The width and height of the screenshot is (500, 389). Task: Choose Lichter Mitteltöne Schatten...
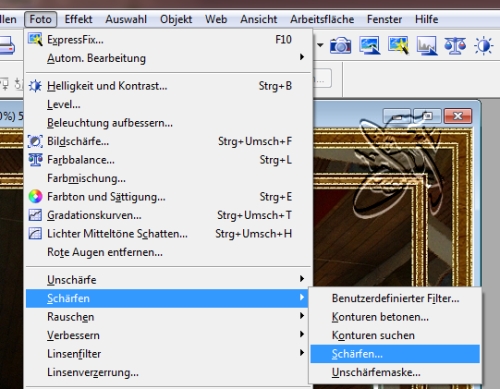168,234
